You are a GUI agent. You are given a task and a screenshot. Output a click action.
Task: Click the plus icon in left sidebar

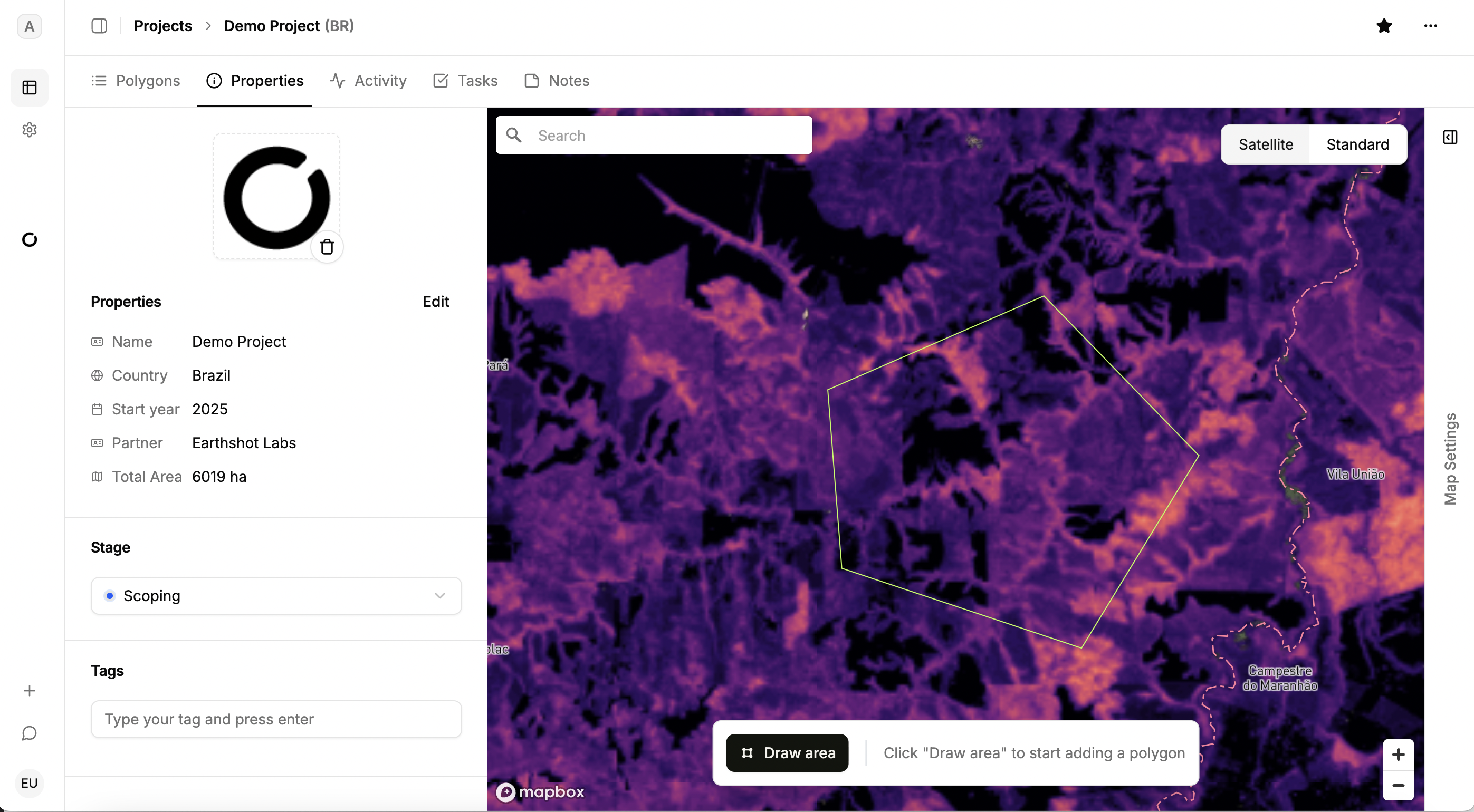[29, 691]
